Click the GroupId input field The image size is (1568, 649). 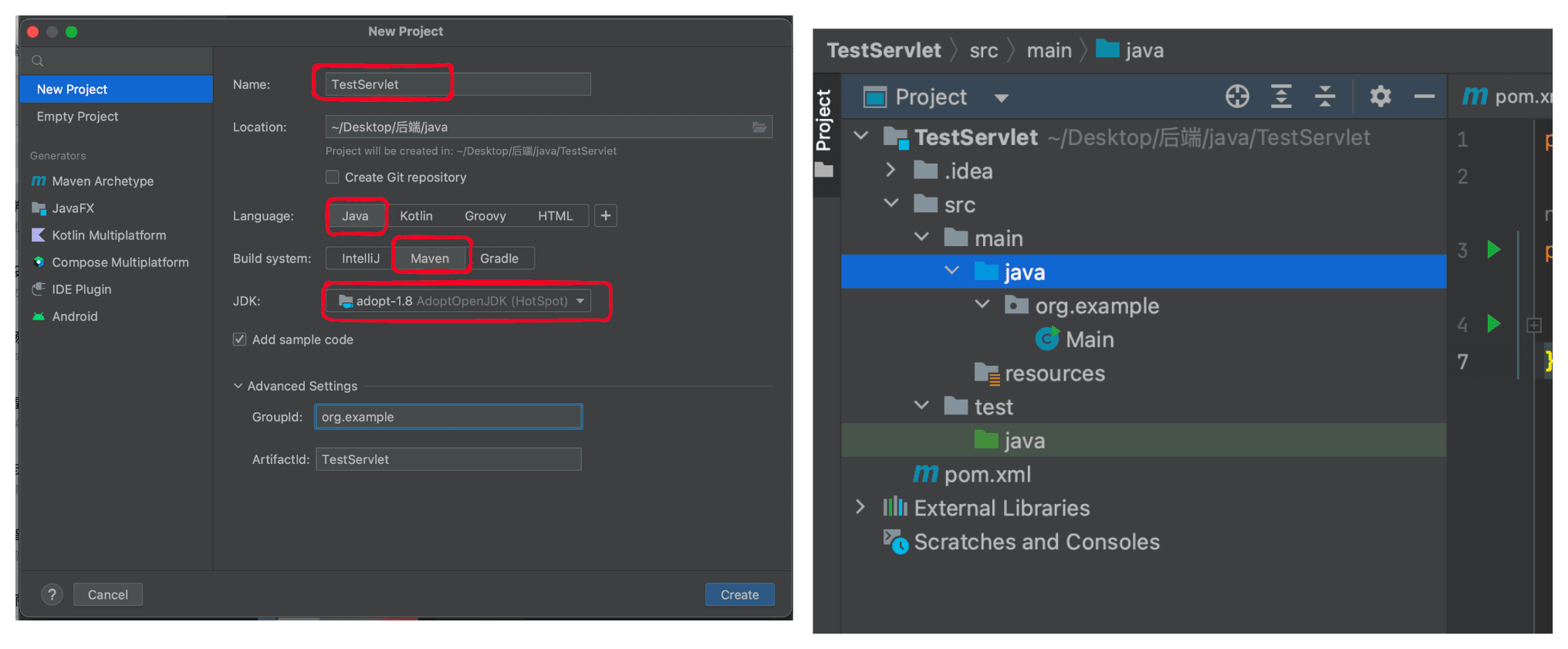[x=448, y=417]
